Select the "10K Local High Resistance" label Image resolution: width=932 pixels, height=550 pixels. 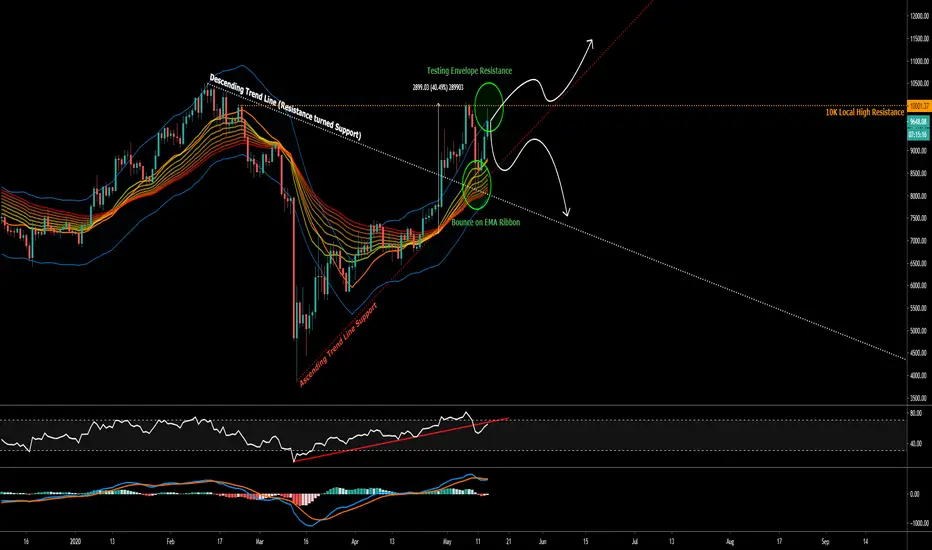pyautogui.click(x=864, y=112)
